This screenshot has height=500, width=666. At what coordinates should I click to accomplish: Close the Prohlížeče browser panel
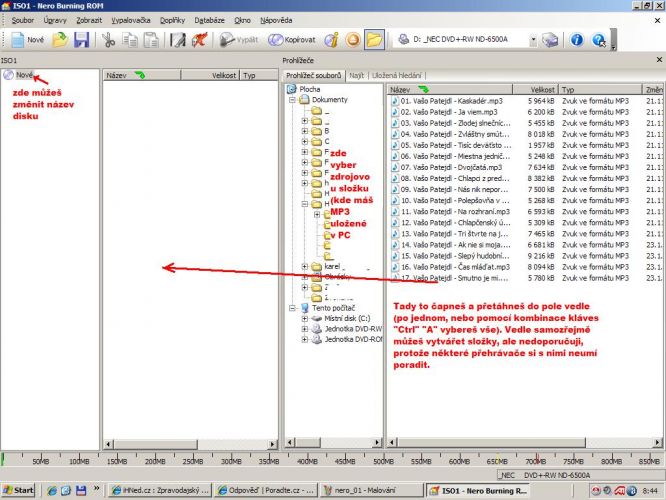pyautogui.click(x=659, y=60)
